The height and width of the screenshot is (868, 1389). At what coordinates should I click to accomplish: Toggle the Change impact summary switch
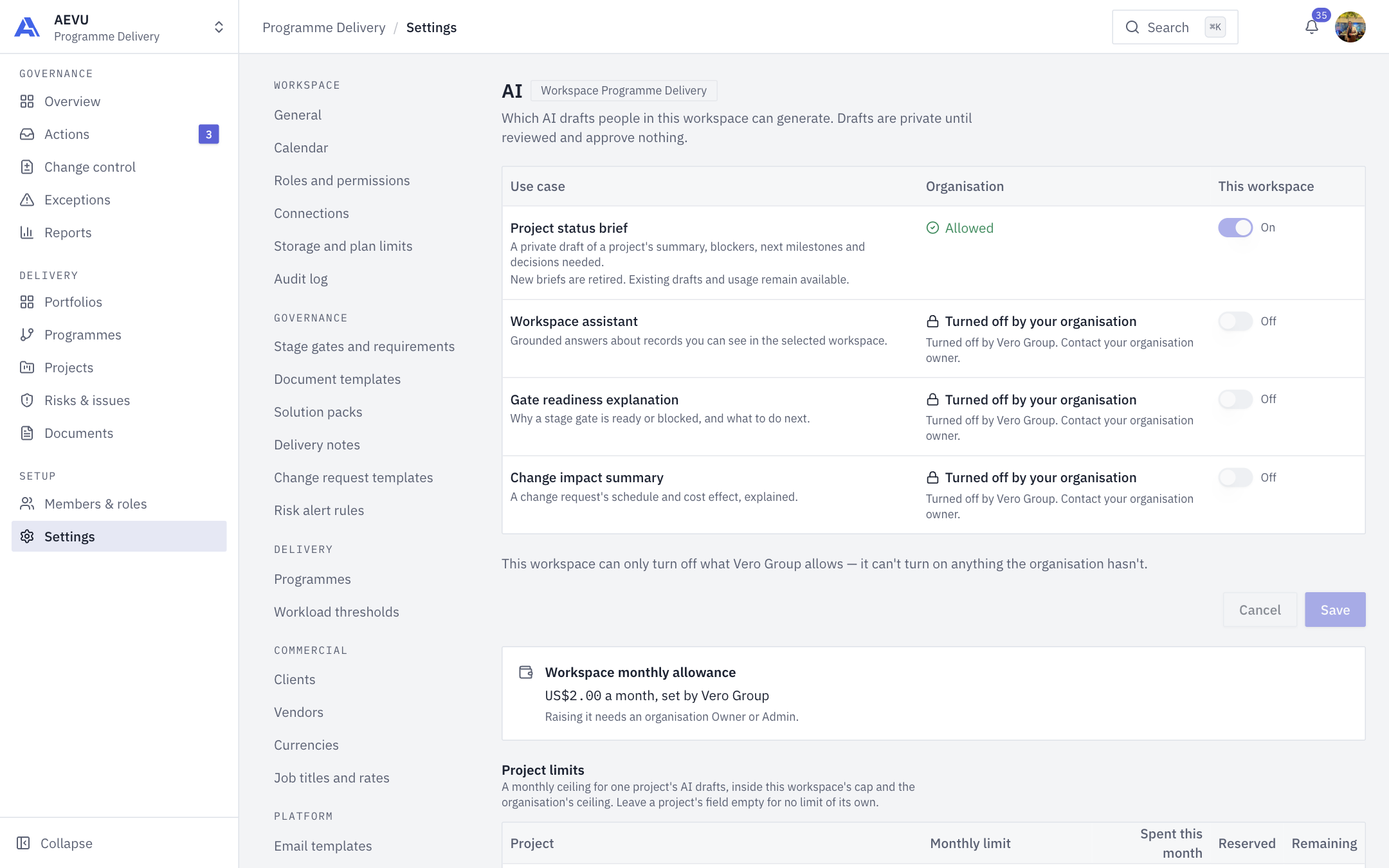1235,478
